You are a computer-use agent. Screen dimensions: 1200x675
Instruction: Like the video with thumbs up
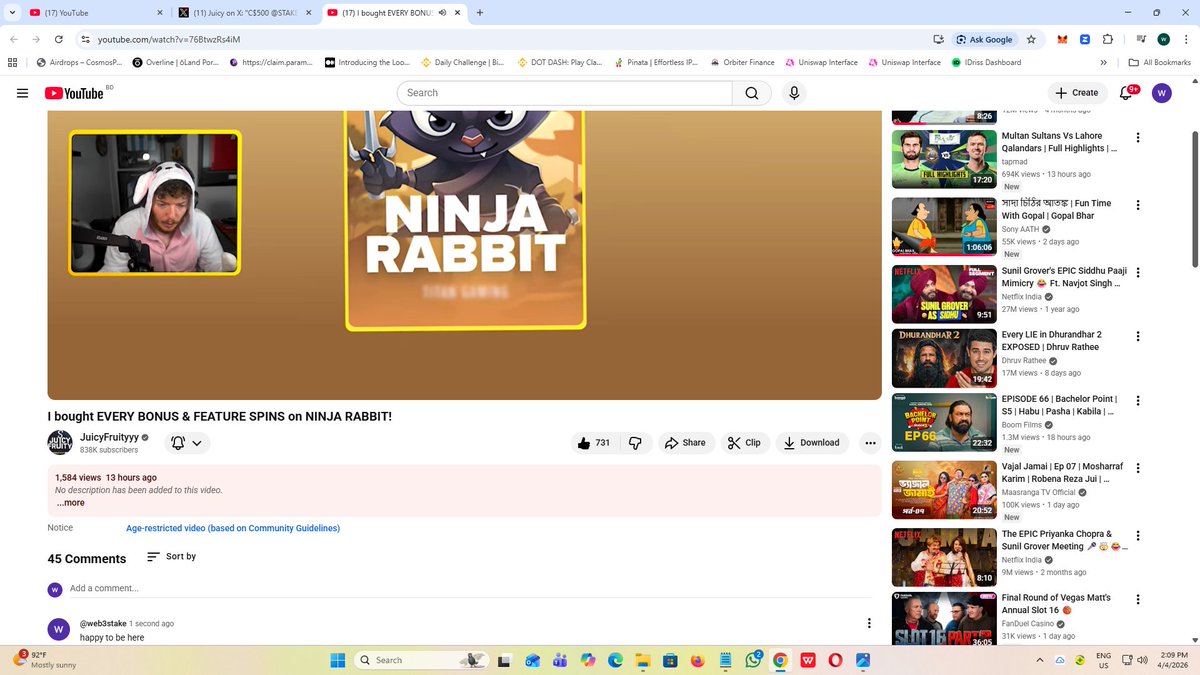pos(594,443)
